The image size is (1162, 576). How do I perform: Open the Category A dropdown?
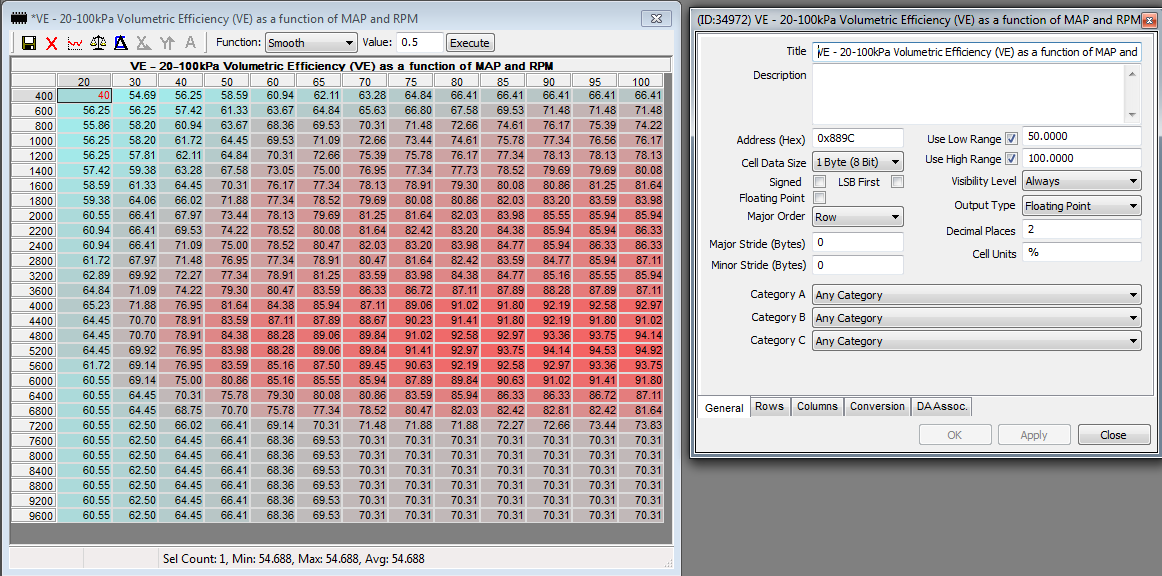tap(976, 295)
